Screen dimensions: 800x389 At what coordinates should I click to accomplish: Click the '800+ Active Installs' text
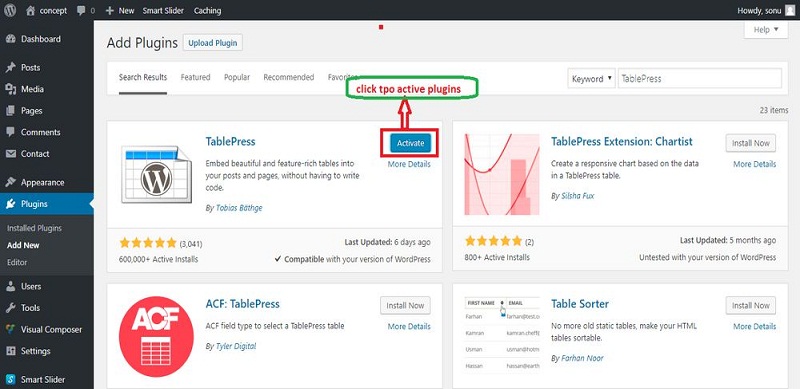tap(497, 257)
